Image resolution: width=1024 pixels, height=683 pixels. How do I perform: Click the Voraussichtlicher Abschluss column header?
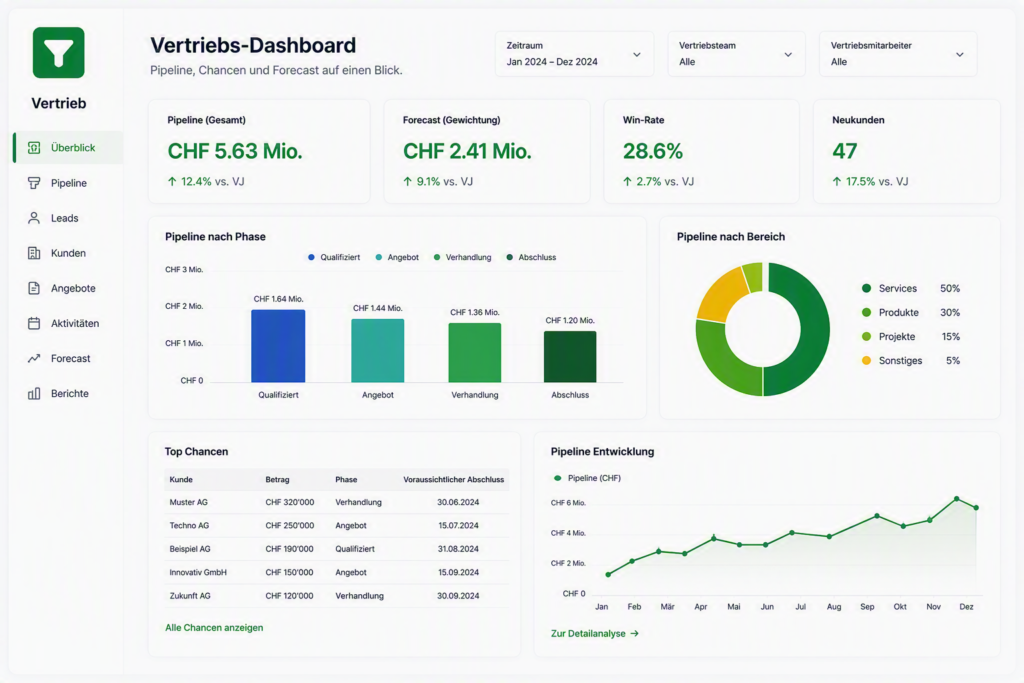pos(453,479)
